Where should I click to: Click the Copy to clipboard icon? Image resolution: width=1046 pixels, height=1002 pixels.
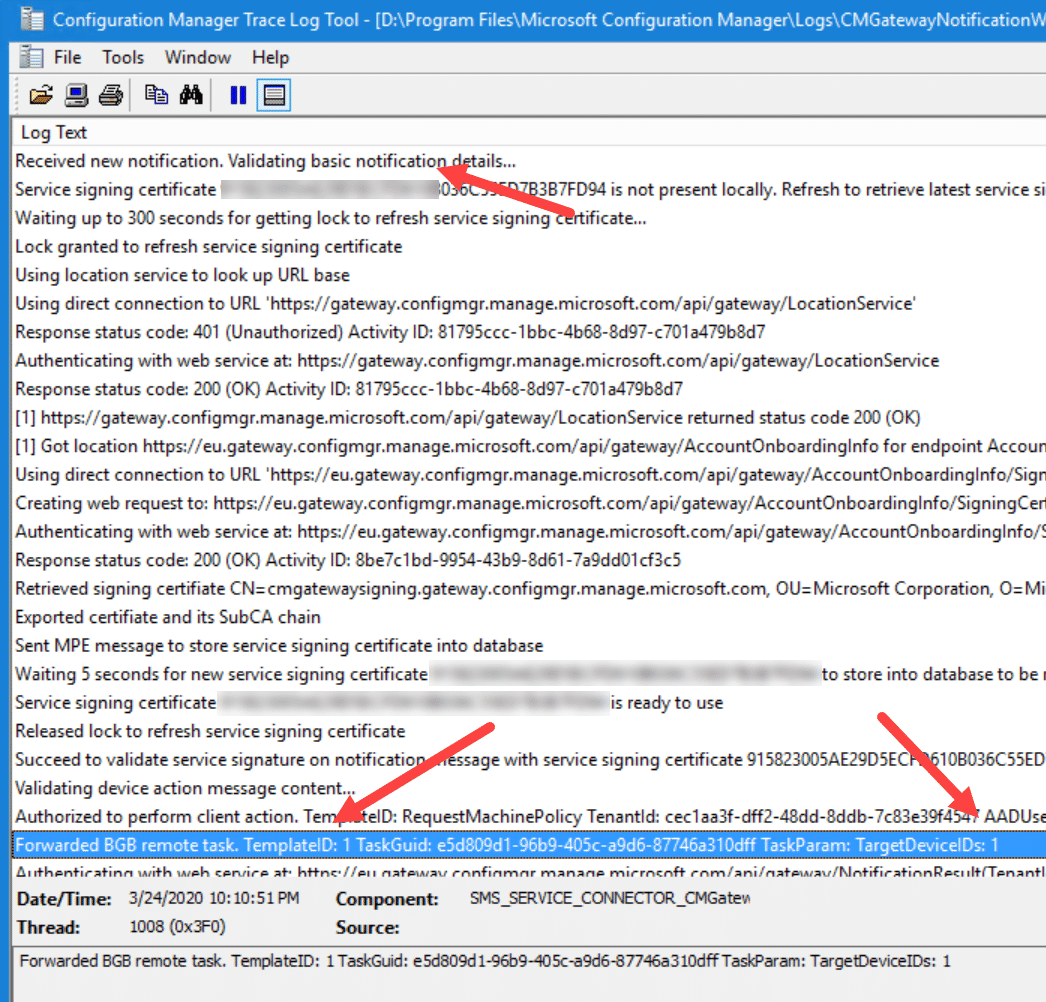[x=157, y=95]
